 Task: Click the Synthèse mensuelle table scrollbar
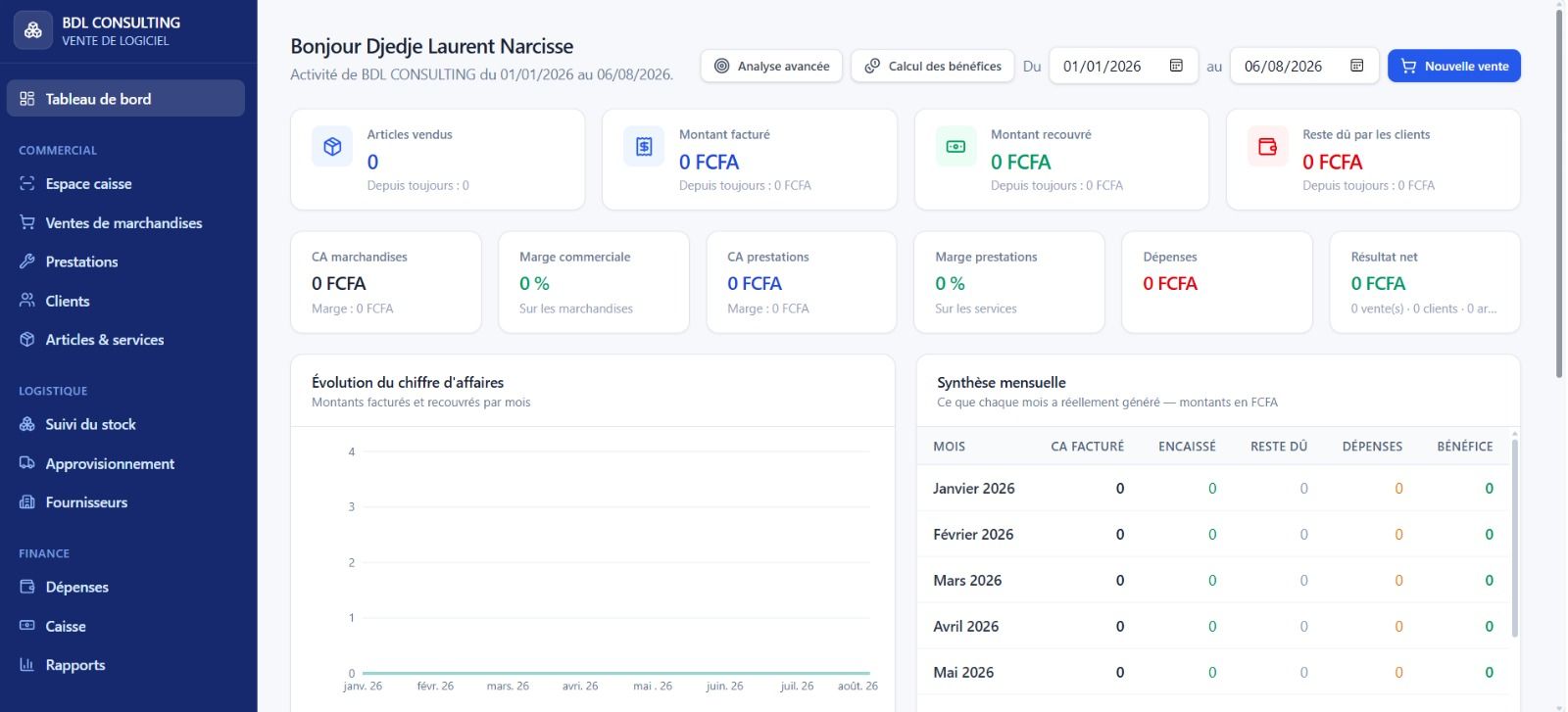click(1514, 537)
